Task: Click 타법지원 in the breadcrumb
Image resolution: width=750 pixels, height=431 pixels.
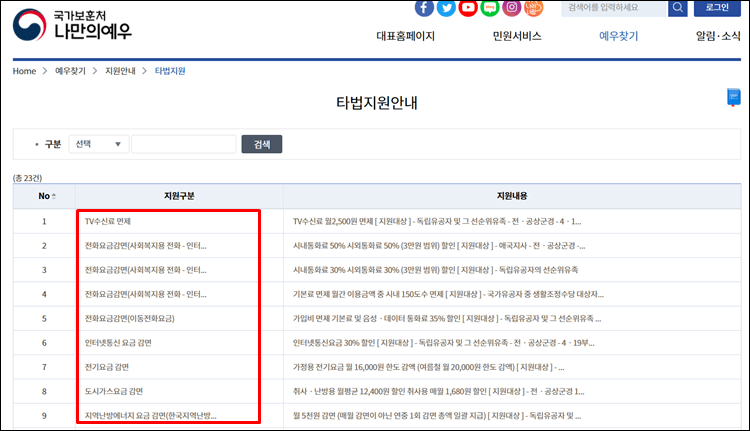Action: (170, 71)
